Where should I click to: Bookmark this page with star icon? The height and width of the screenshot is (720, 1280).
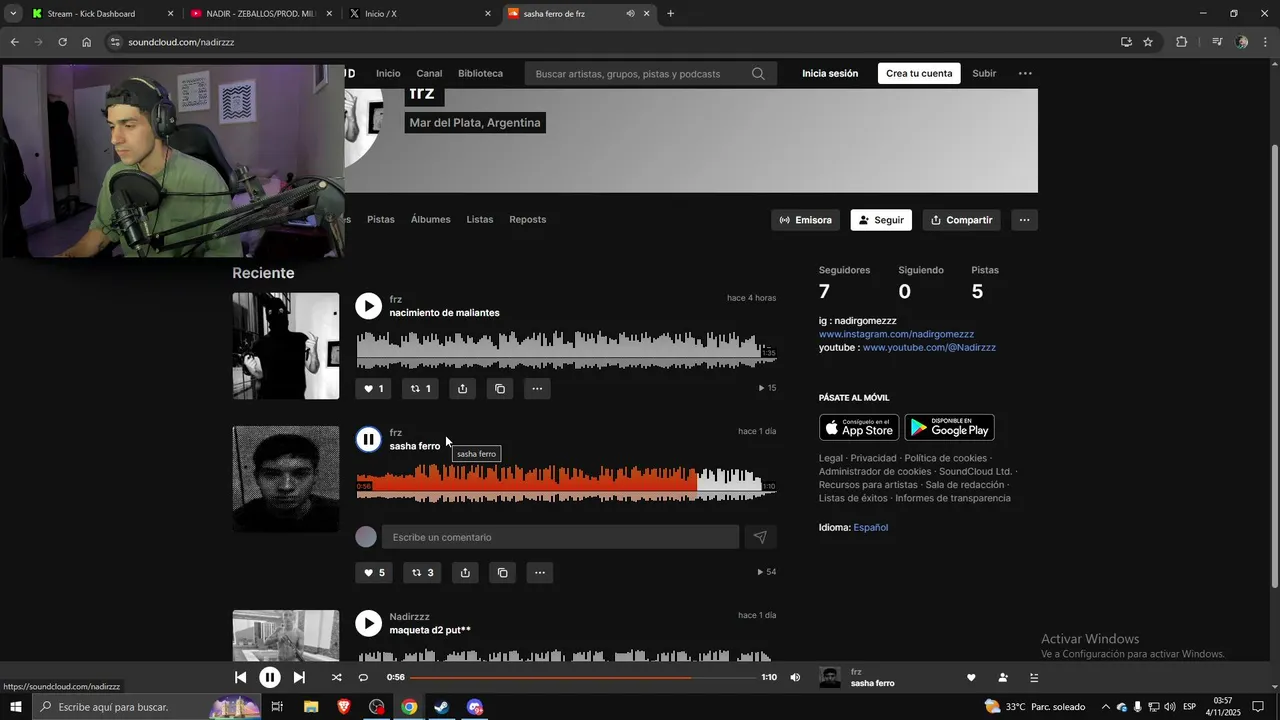tap(1148, 42)
